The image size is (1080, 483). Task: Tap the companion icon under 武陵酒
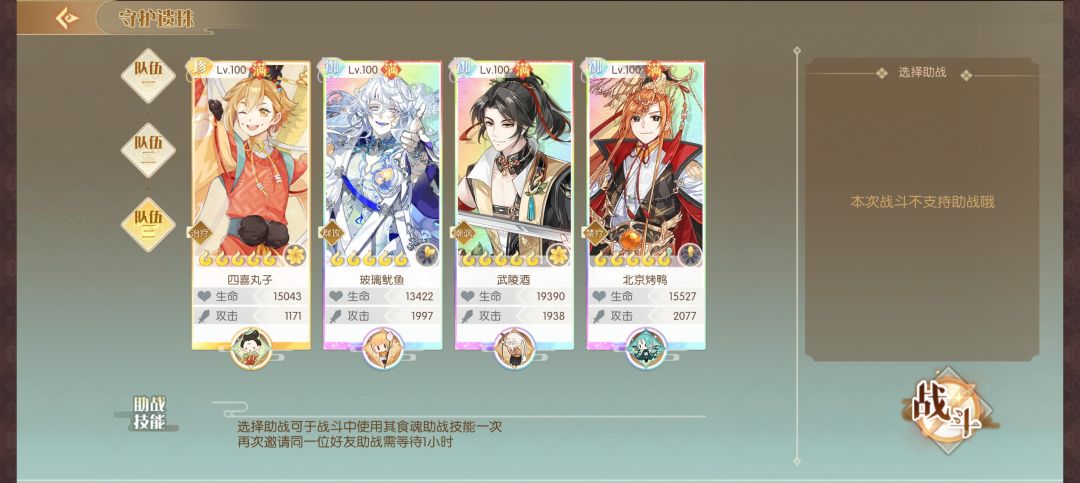pyautogui.click(x=515, y=349)
